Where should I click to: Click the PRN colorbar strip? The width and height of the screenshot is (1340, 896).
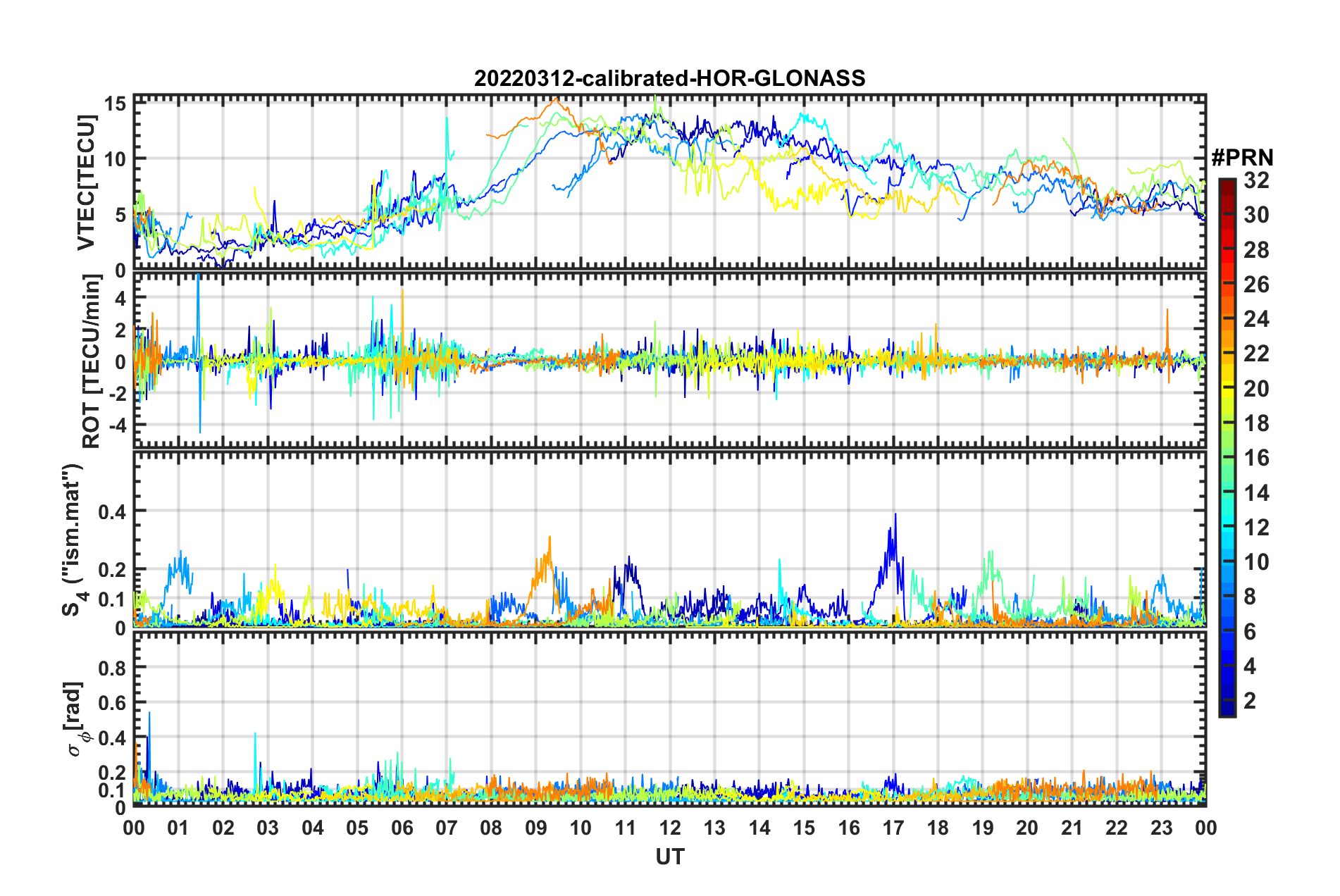pos(1227,447)
